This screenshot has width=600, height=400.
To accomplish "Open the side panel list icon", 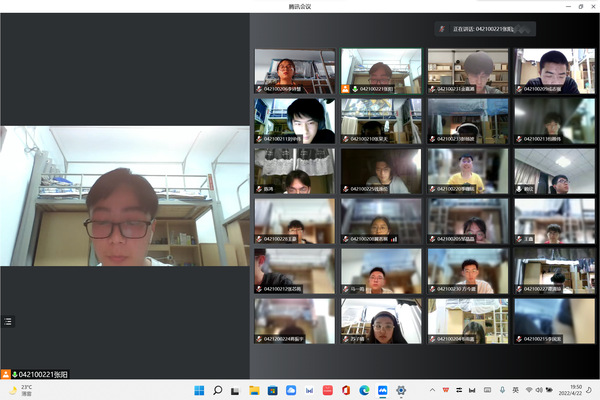I will point(8,321).
